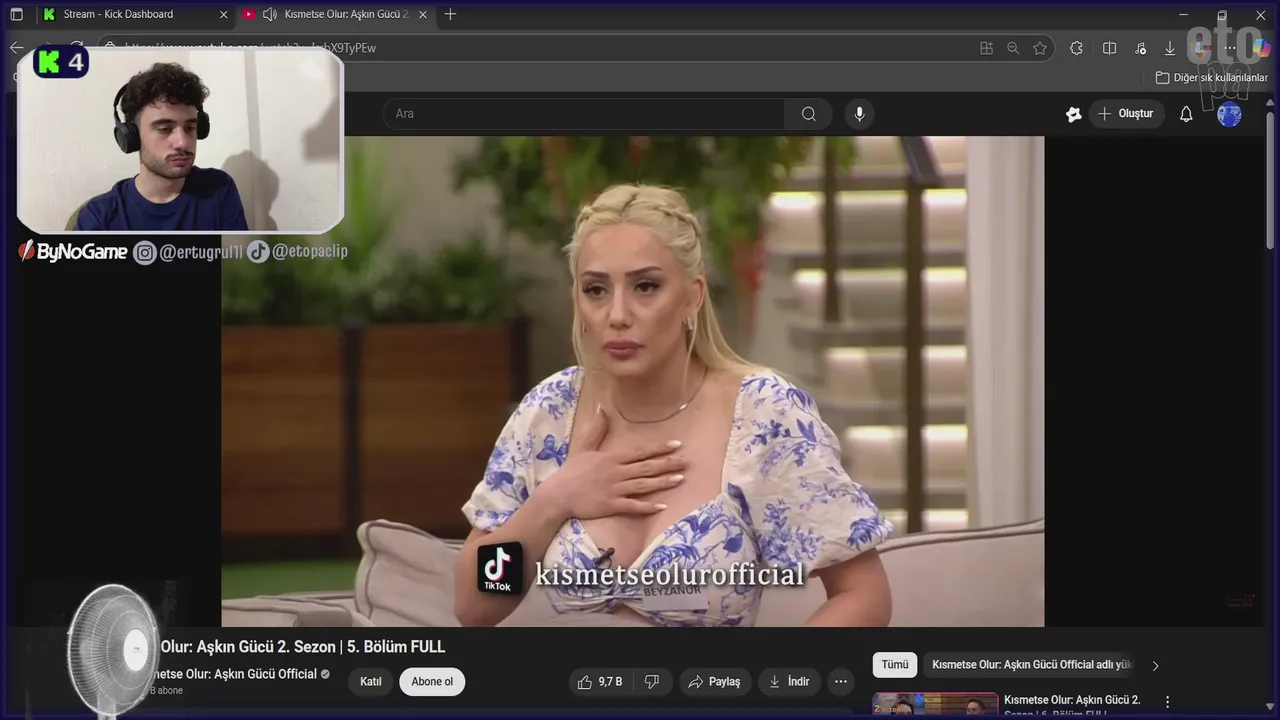
Task: Select the Tümü filter chip
Action: coord(895,665)
